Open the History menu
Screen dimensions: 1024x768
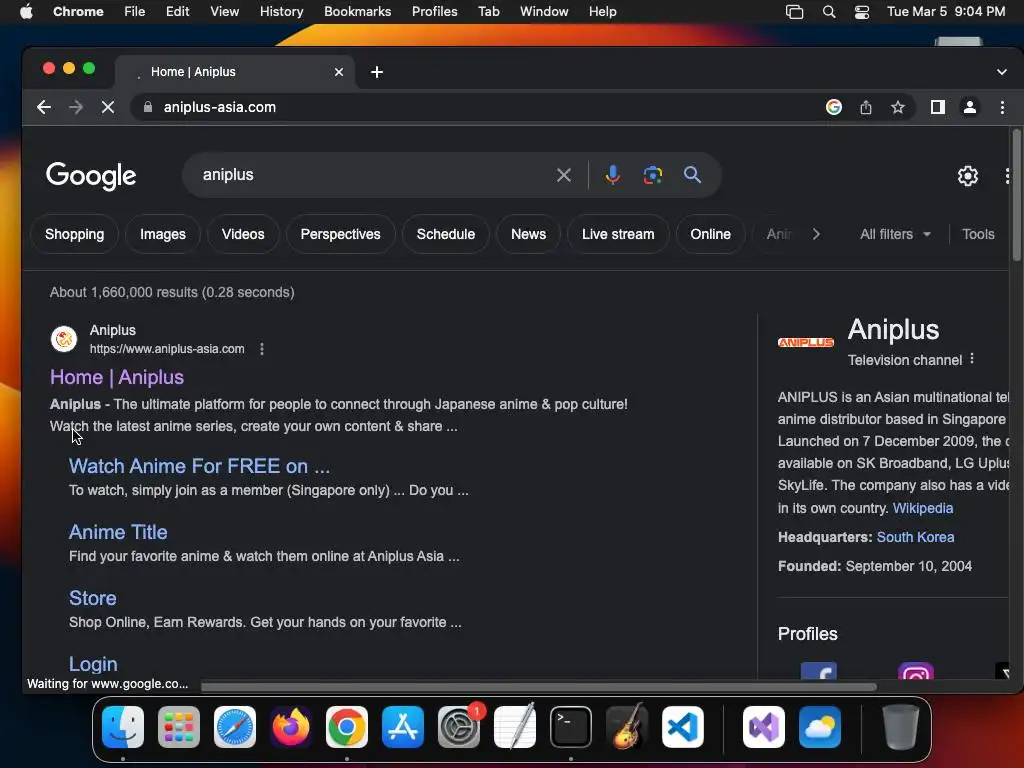281,12
